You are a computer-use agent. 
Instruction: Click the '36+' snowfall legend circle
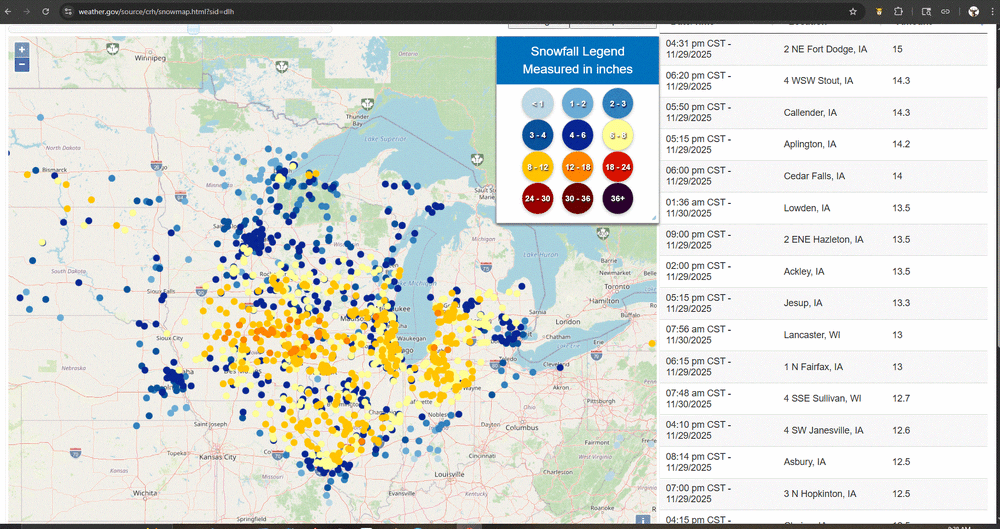617,198
